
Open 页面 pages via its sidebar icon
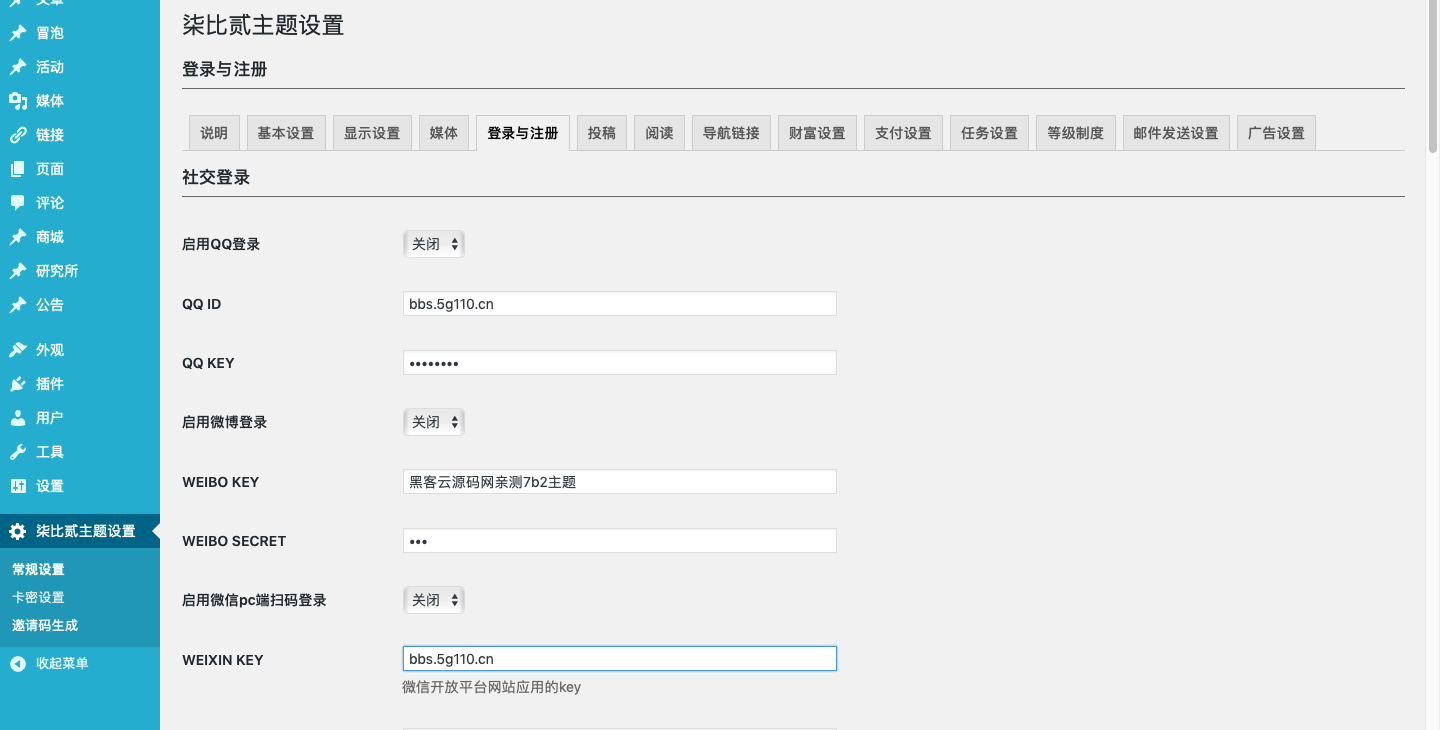coord(18,169)
